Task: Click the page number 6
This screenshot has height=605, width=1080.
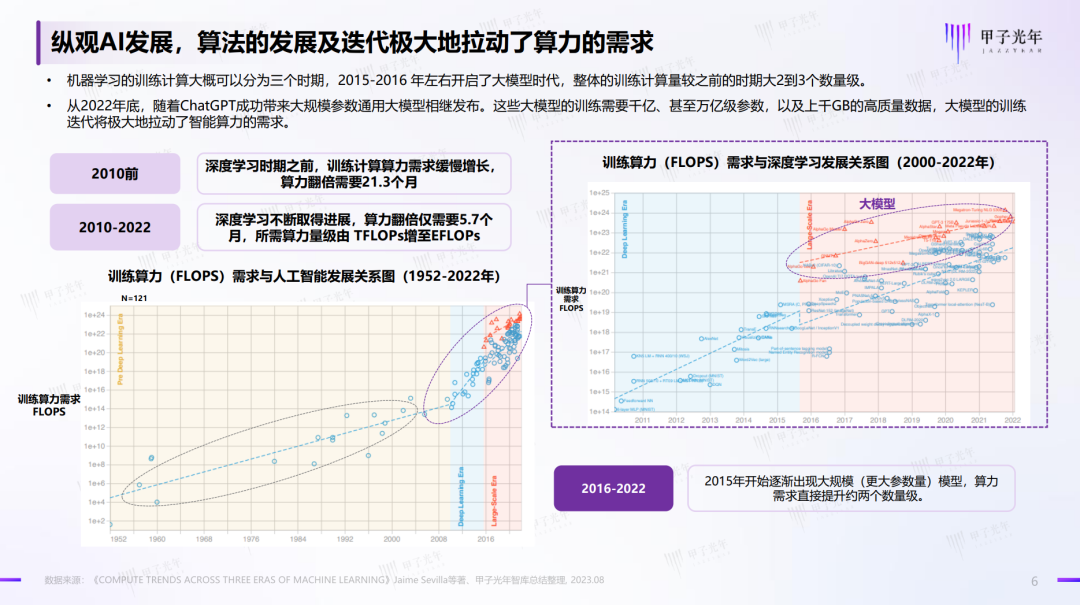Action: point(1035,581)
